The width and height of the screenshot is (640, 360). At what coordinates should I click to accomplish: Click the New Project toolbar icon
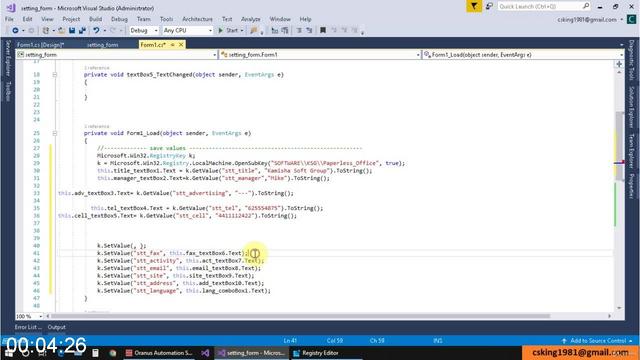pyautogui.click(x=46, y=31)
